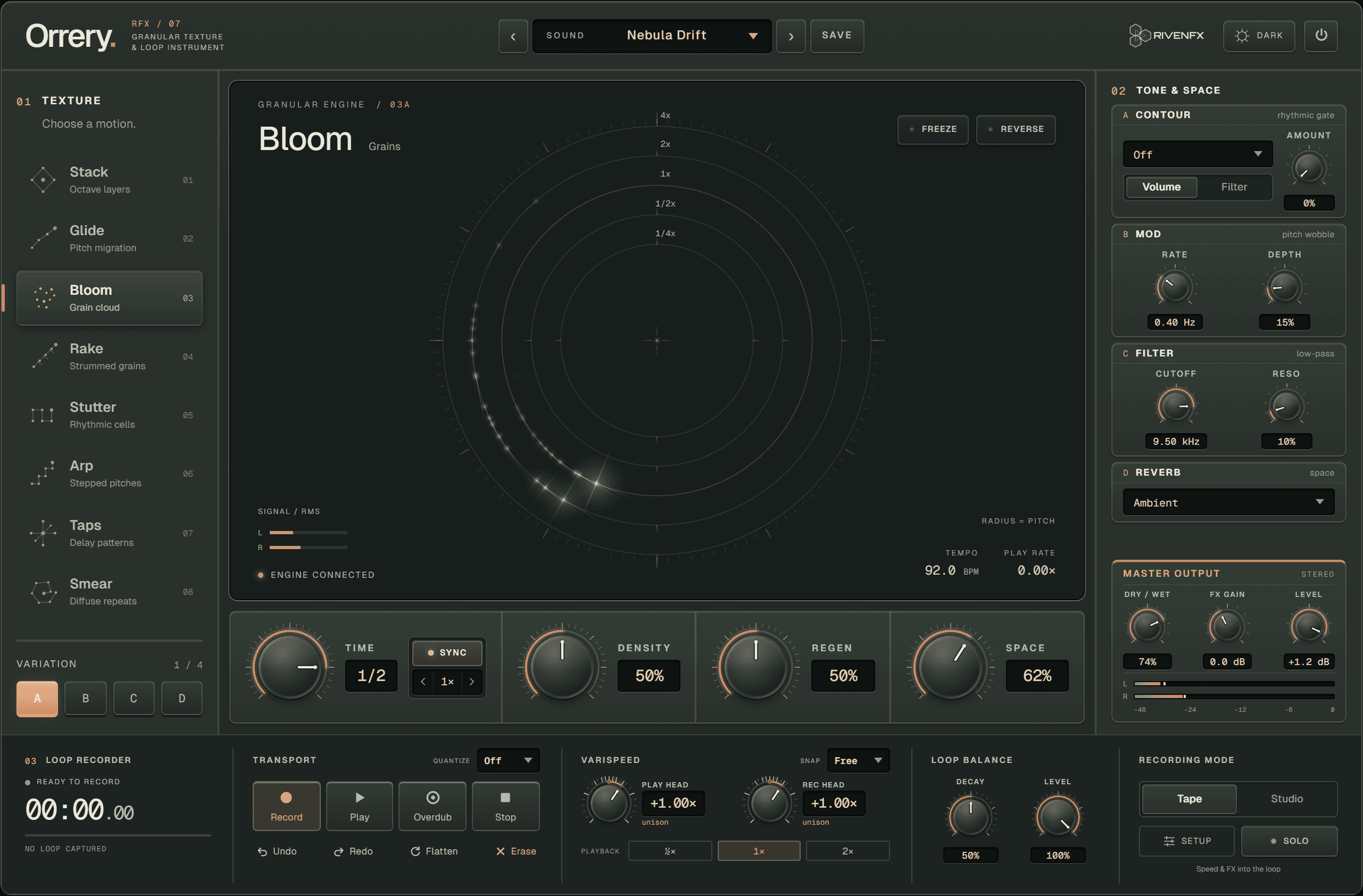Image resolution: width=1363 pixels, height=896 pixels.
Task: Toggle the FREEZE button
Action: [933, 129]
